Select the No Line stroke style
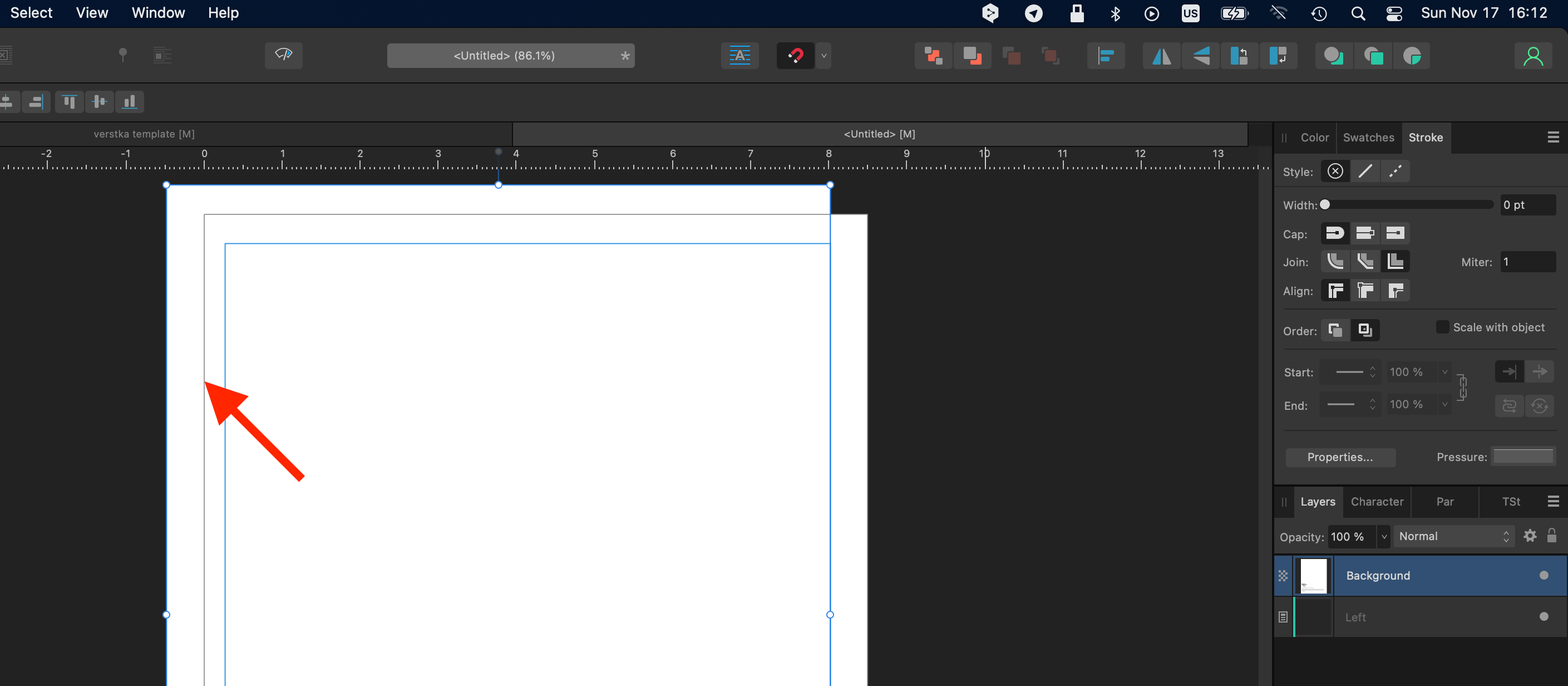 (x=1335, y=171)
